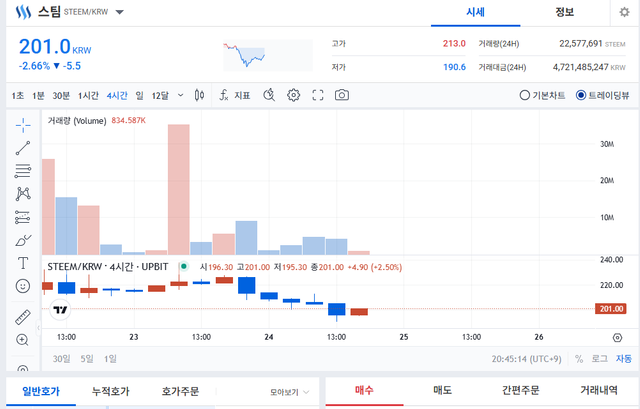Select the brush drawing tool
640x409 pixels.
(23, 240)
